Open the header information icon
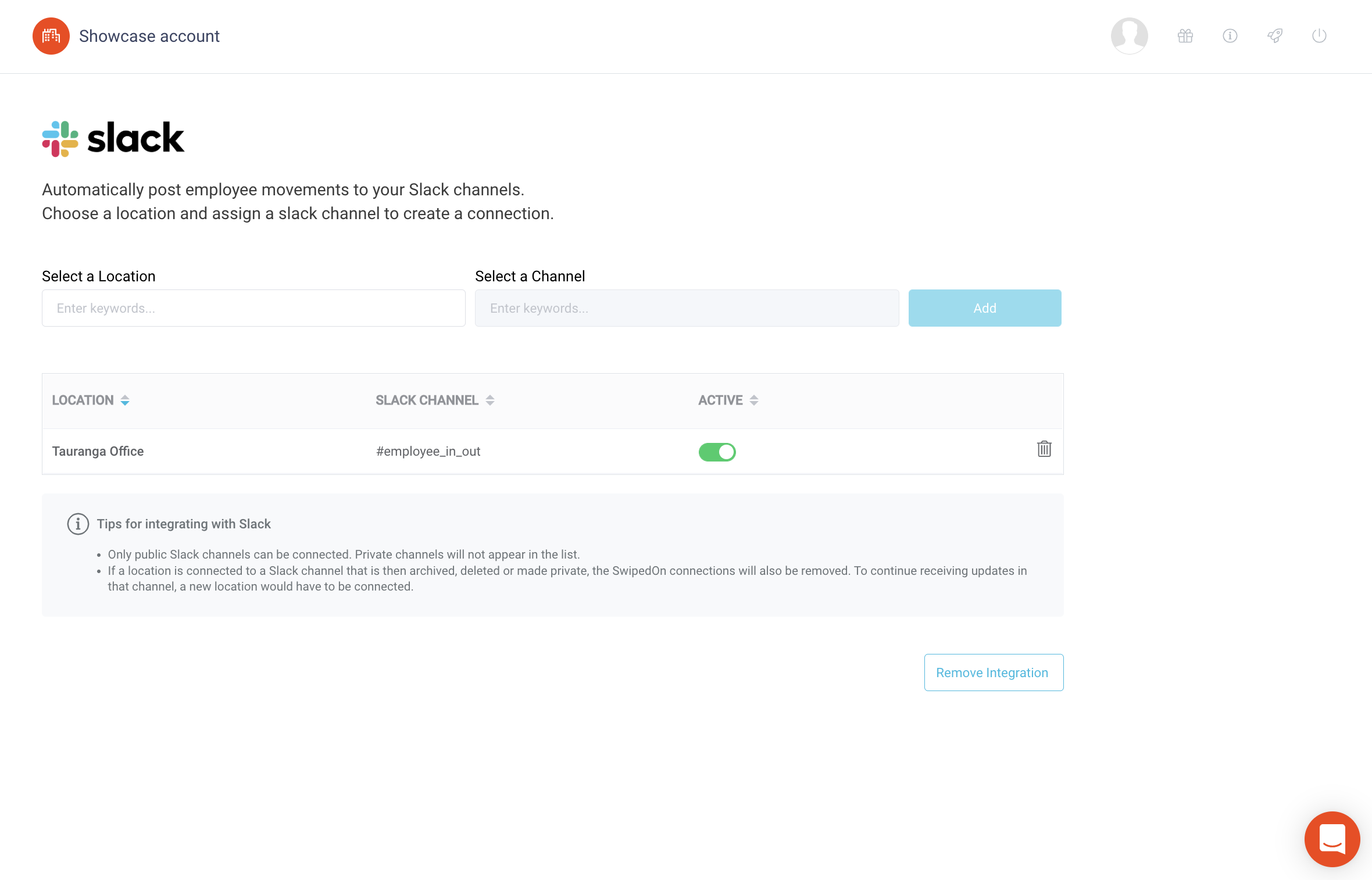 point(1230,36)
